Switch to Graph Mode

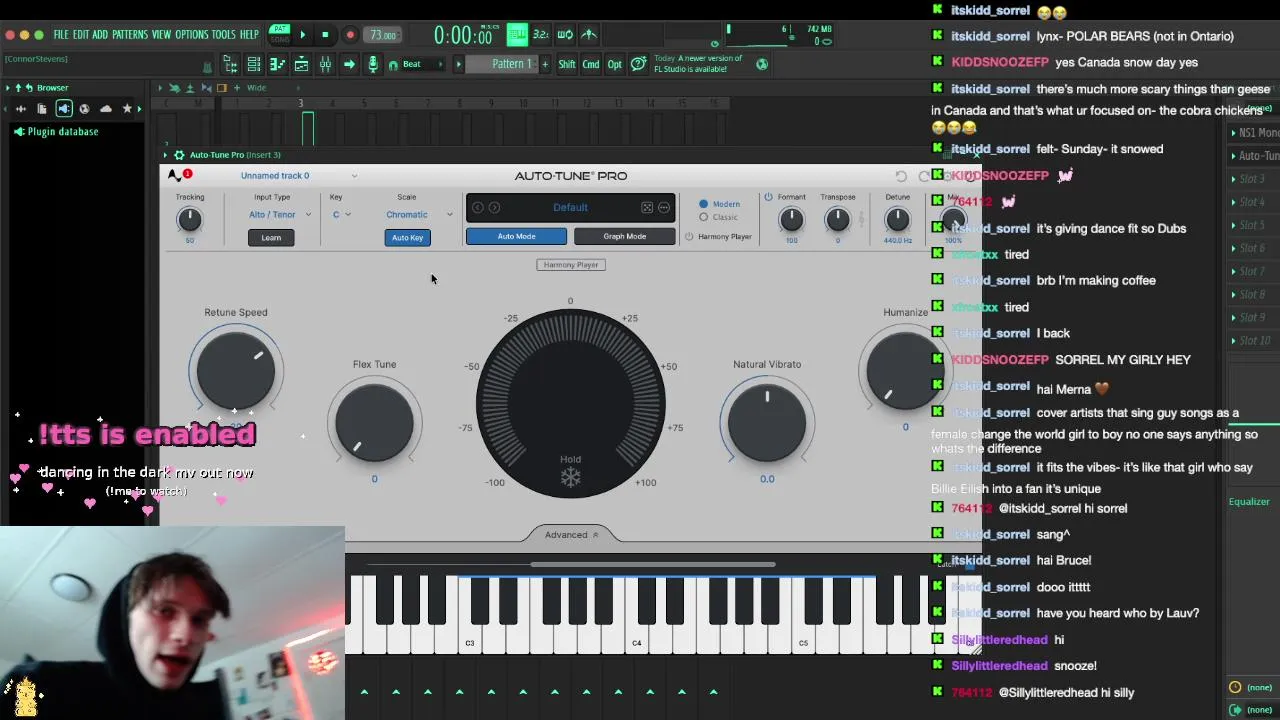pos(624,237)
